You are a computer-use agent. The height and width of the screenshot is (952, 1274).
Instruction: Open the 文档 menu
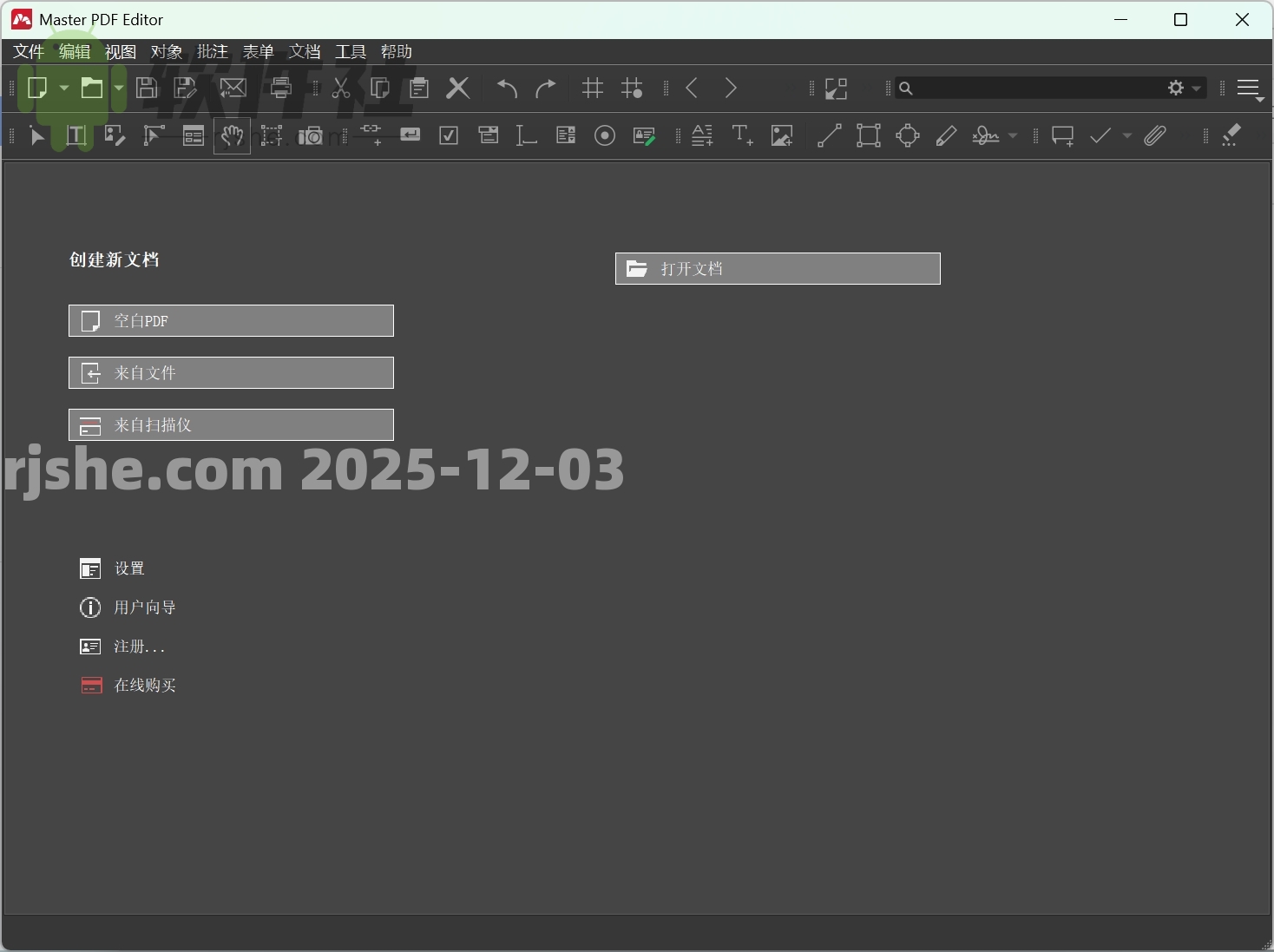coord(304,51)
